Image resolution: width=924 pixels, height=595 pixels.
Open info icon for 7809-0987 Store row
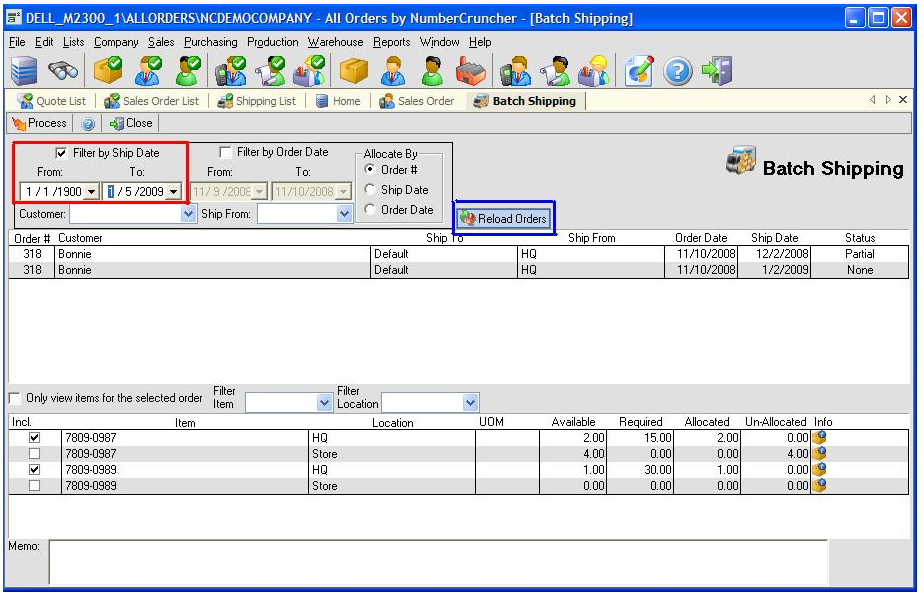tap(819, 453)
